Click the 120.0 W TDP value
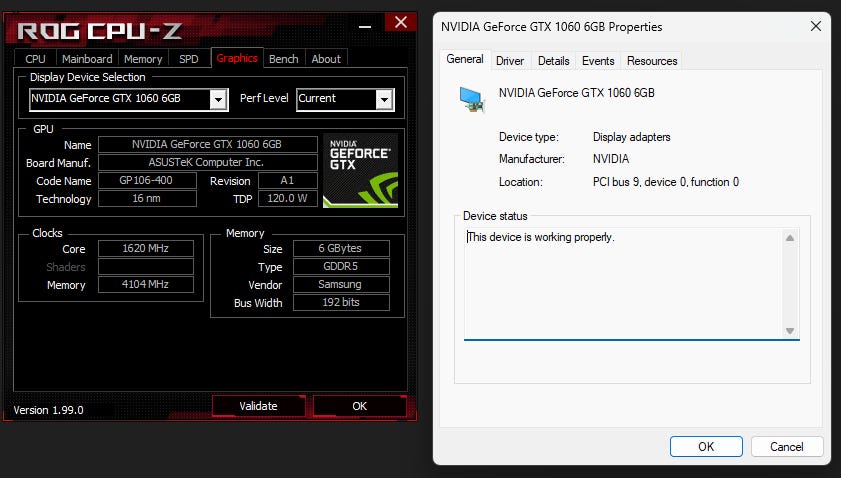This screenshot has width=841, height=478. pyautogui.click(x=287, y=198)
